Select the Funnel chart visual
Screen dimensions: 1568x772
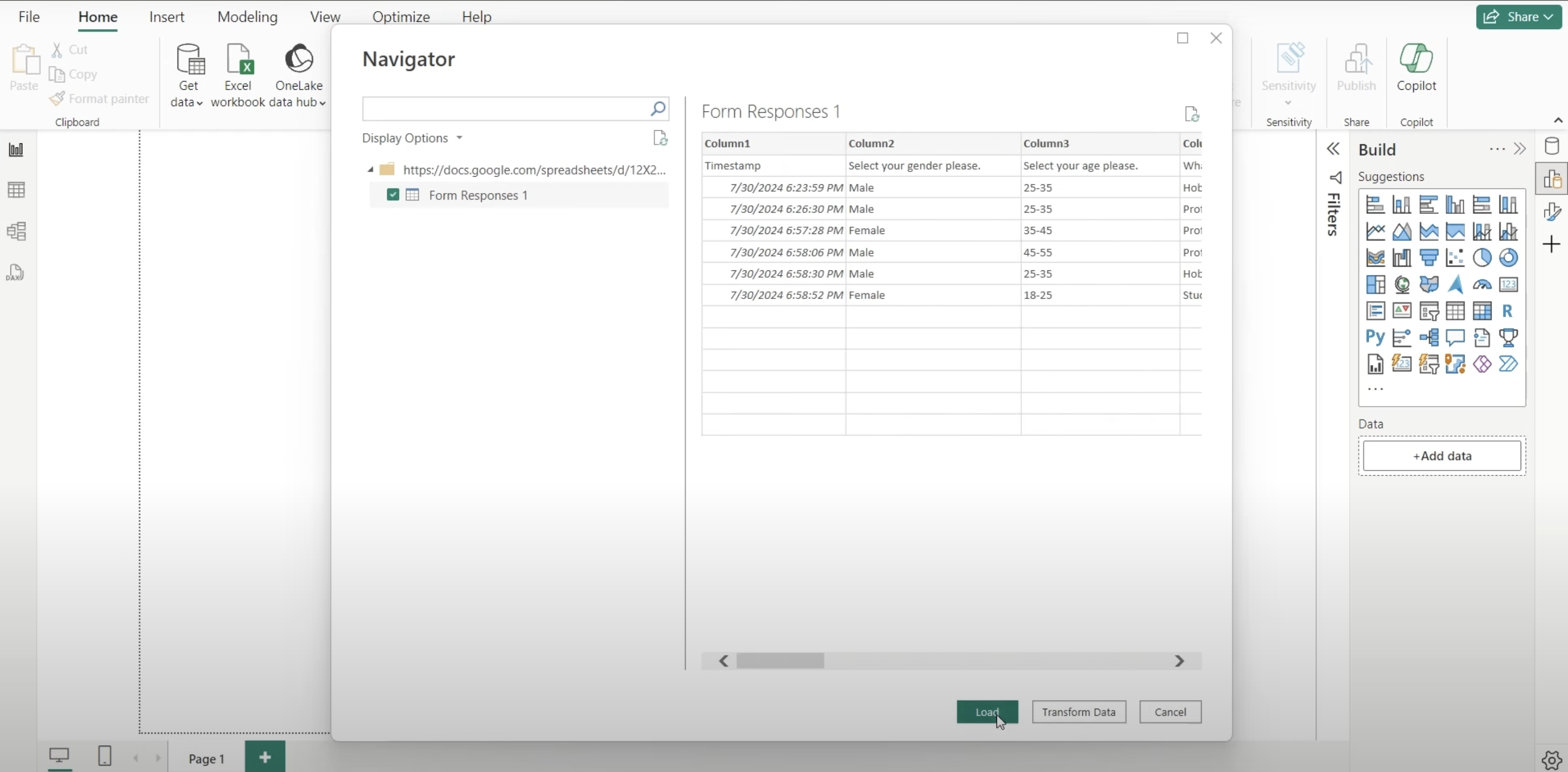tap(1429, 258)
